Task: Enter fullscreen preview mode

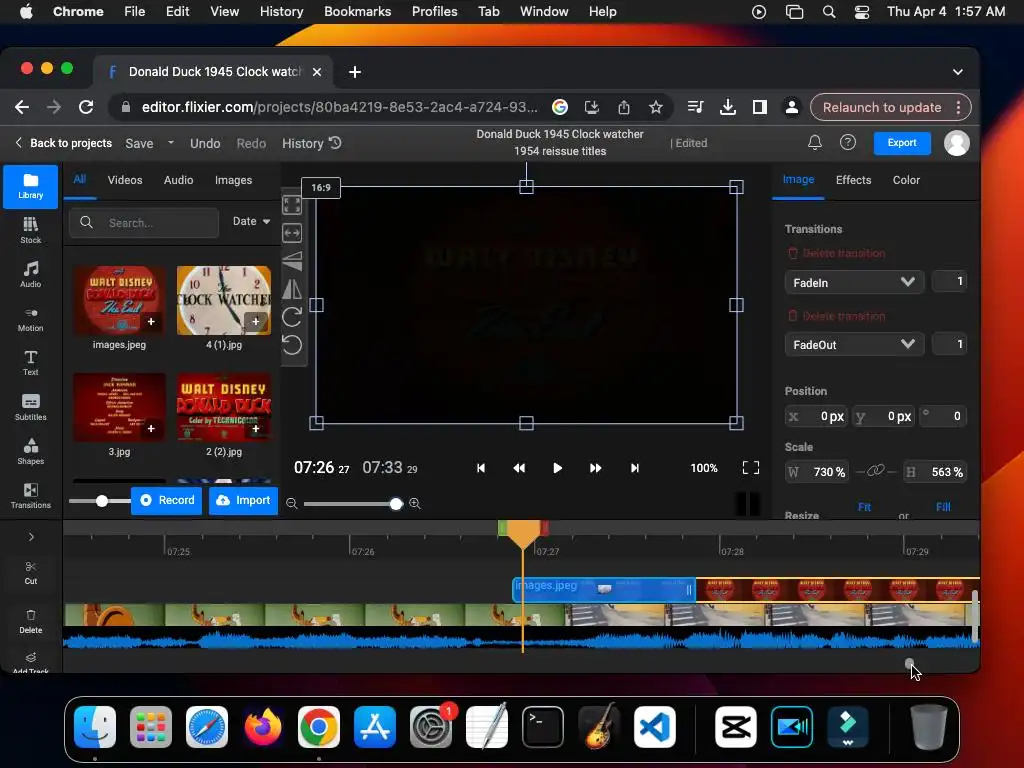Action: pyautogui.click(x=751, y=468)
